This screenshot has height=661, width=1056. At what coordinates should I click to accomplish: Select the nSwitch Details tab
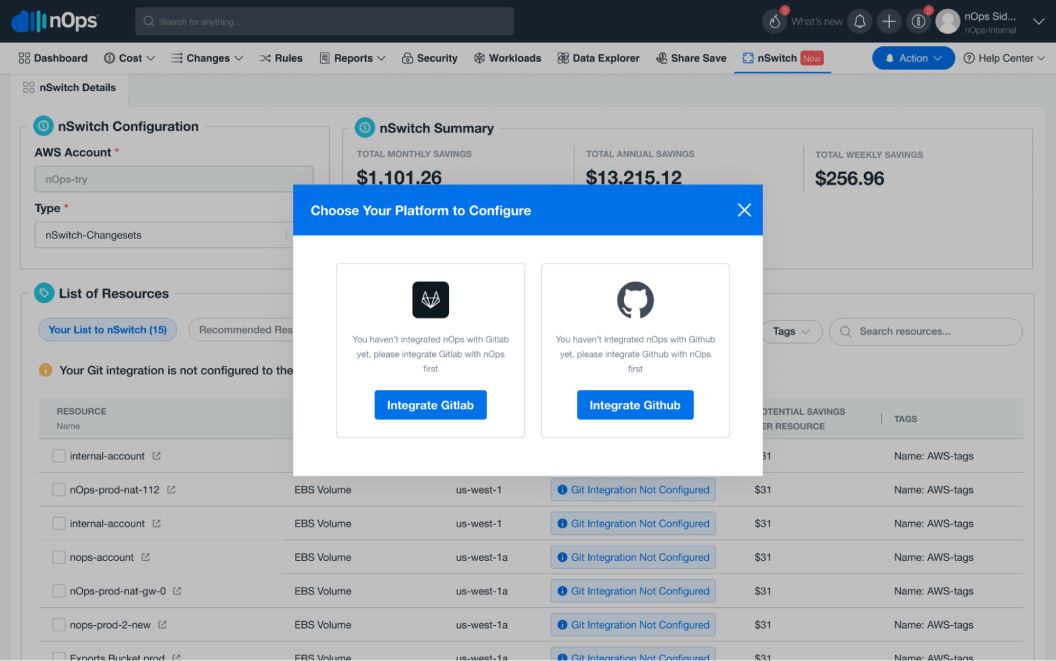(69, 88)
